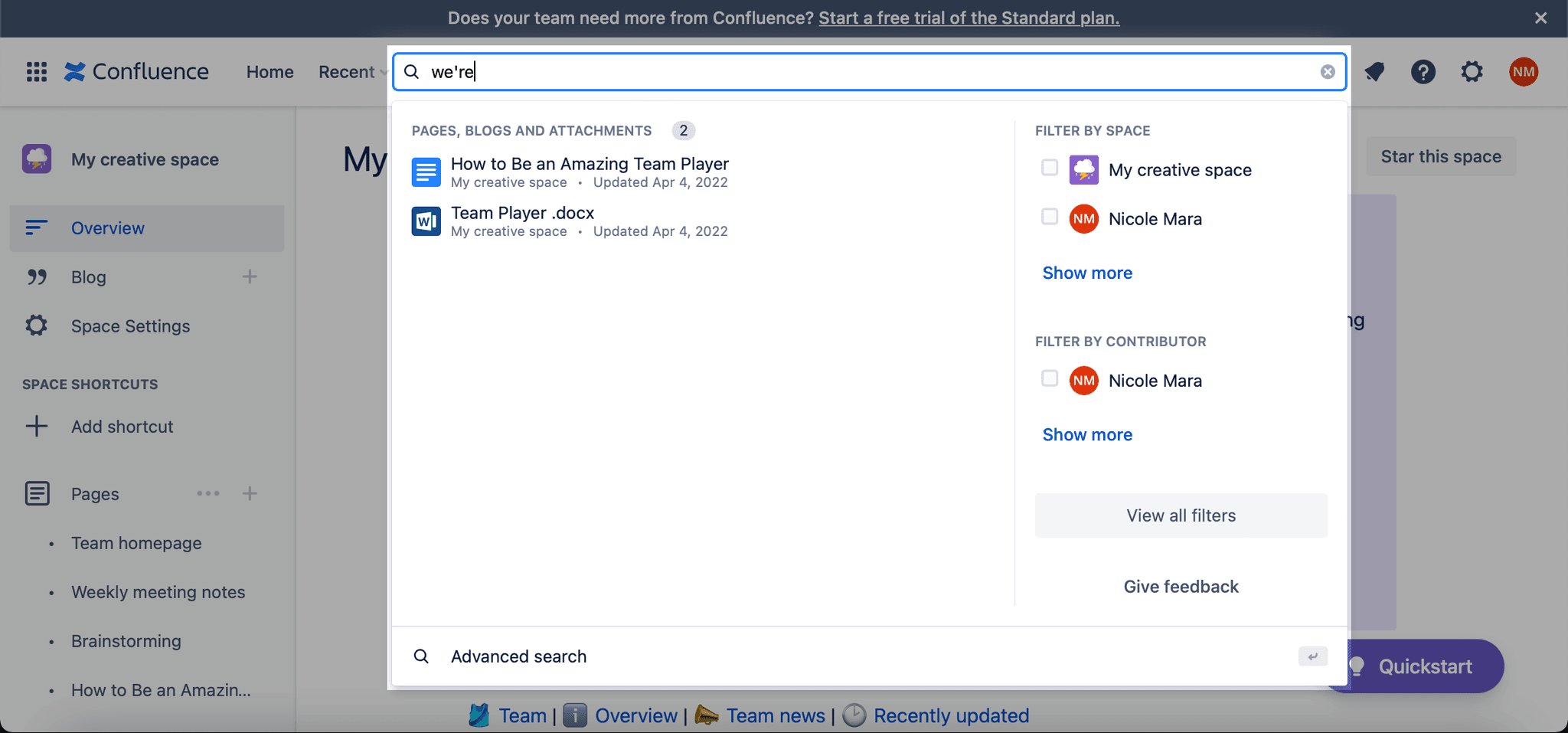The width and height of the screenshot is (1568, 733).
Task: Expand the Recent dropdown
Action: [351, 71]
